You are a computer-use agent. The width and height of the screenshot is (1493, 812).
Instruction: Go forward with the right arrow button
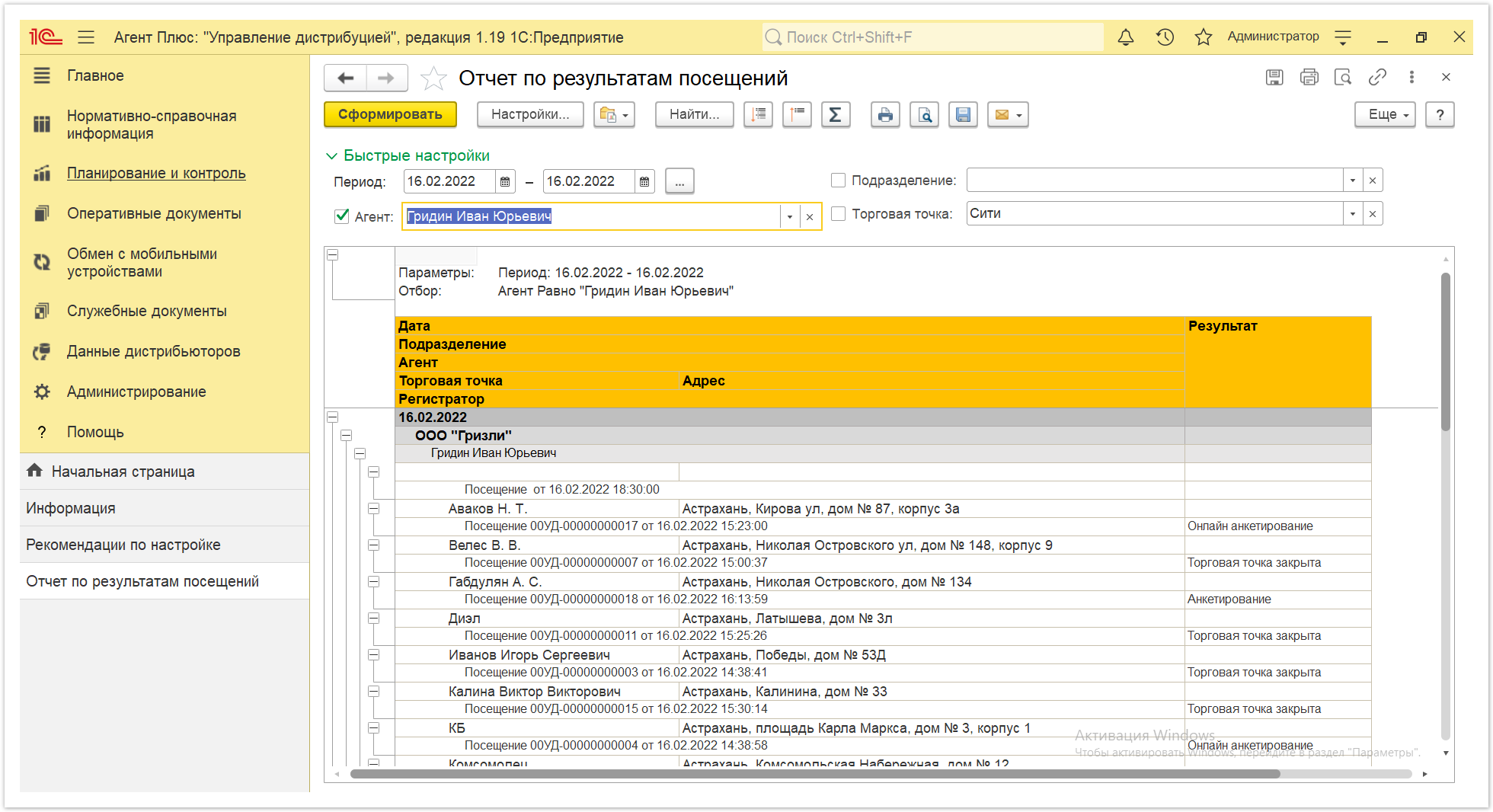(x=387, y=78)
